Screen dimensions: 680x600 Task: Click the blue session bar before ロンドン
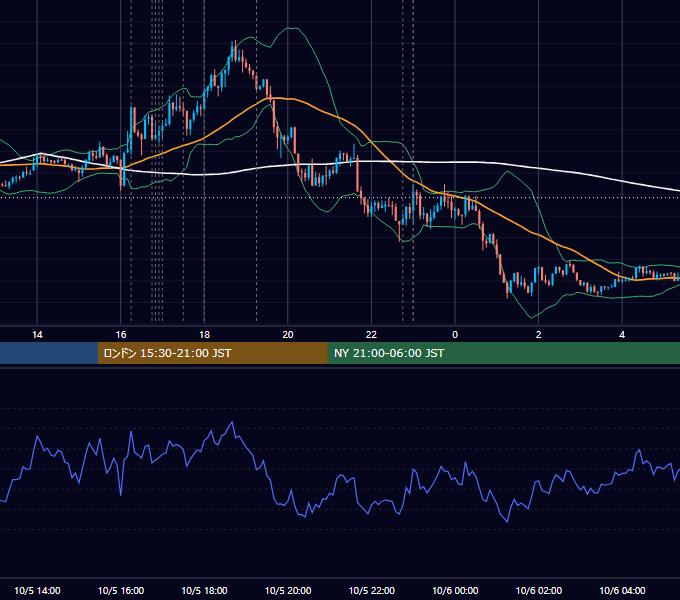click(x=49, y=353)
